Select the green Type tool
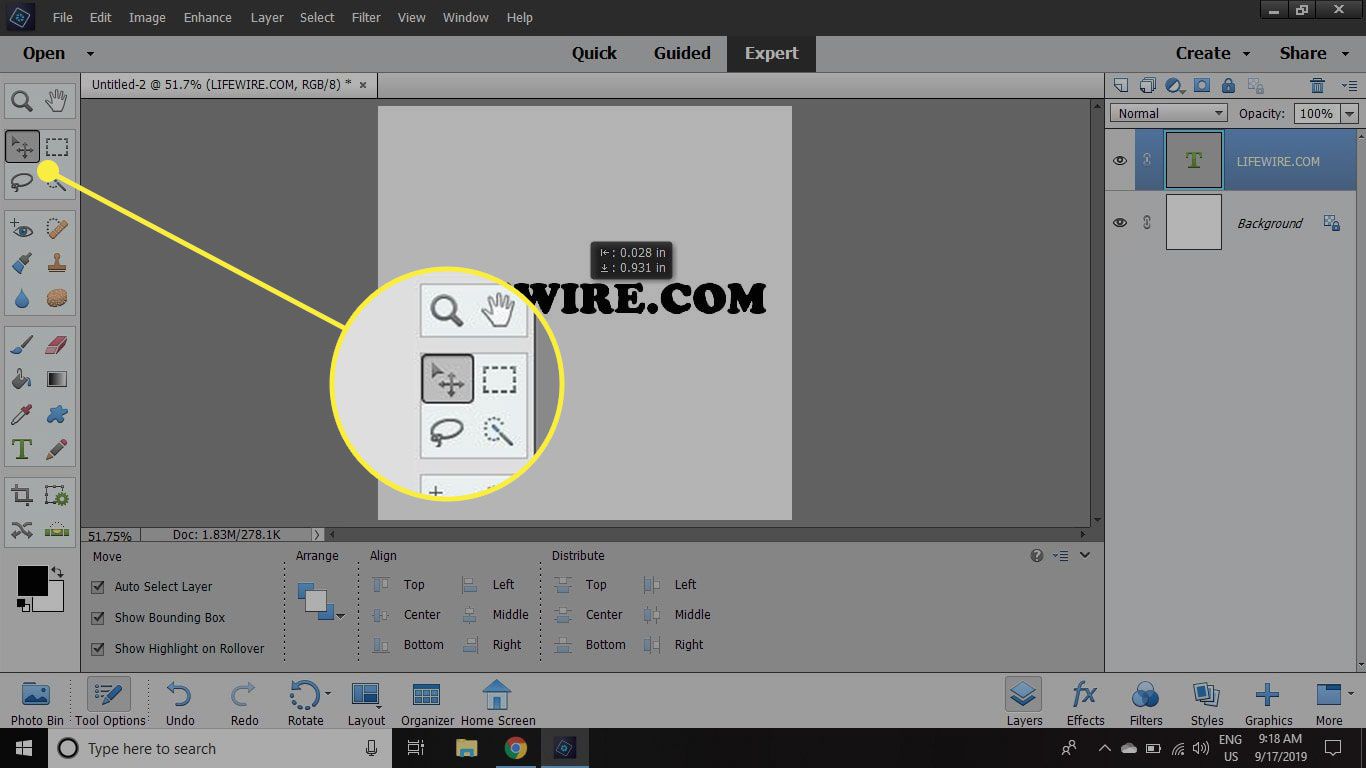Viewport: 1366px width, 768px height. coord(22,449)
